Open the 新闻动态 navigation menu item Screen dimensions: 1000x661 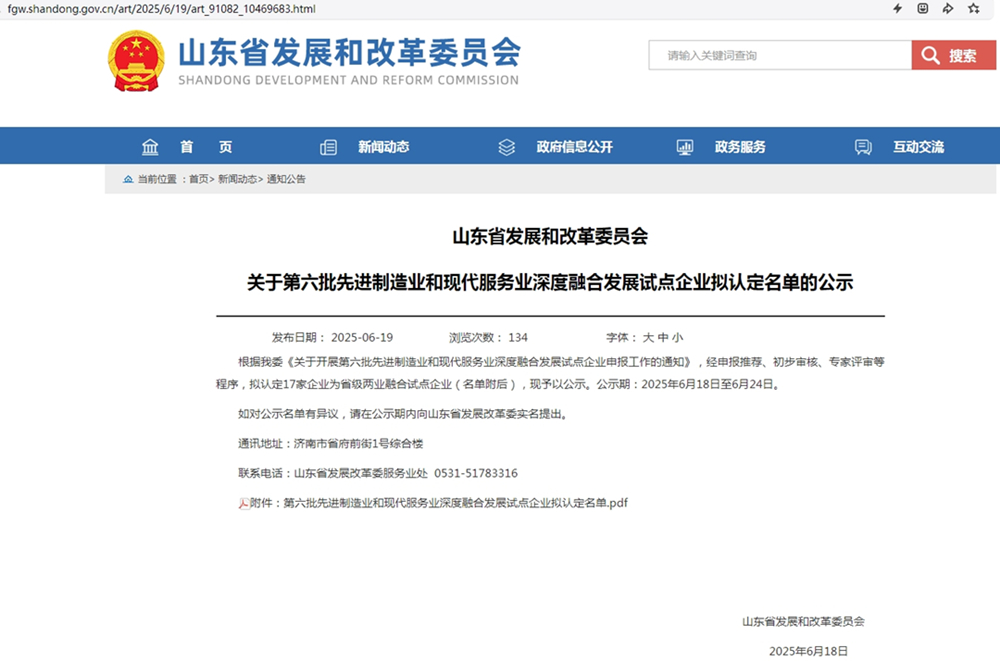click(384, 147)
